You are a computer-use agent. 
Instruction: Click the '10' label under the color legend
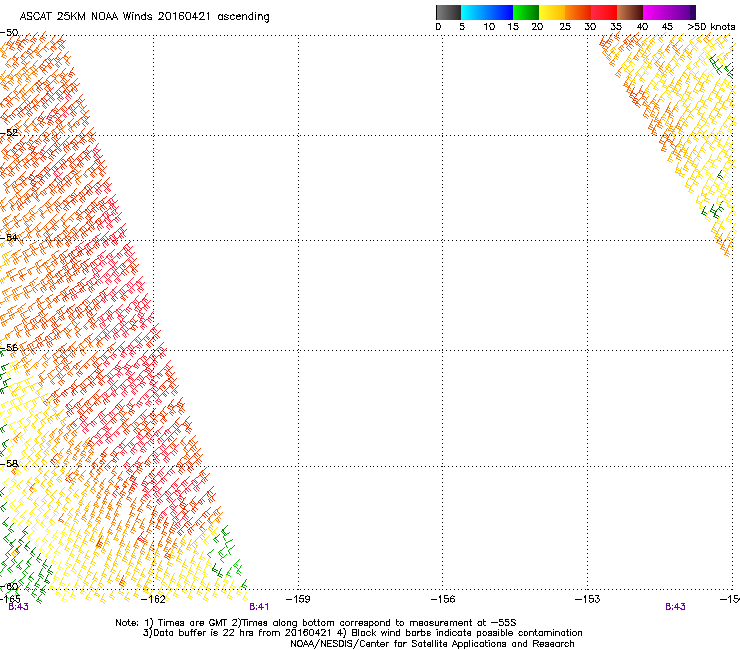489,27
